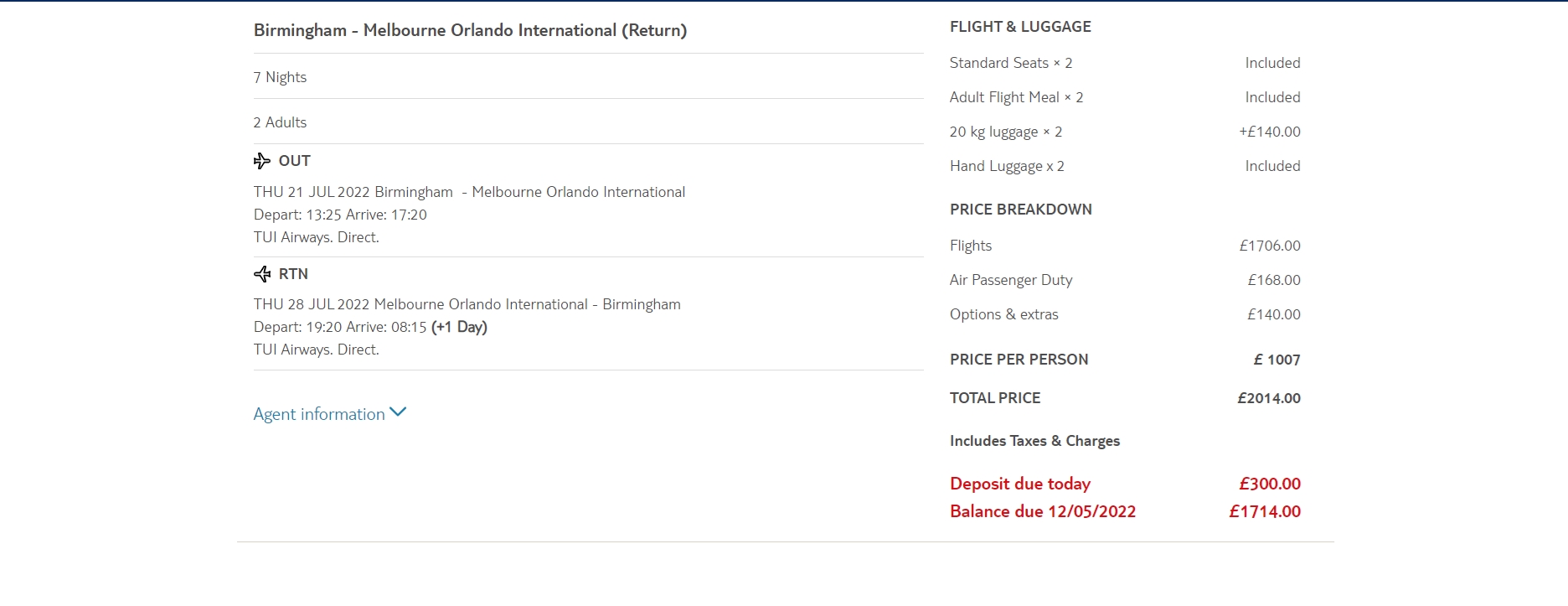Click the Air Passenger Duty line
Viewport: 1568px width, 606px height.
[1010, 280]
